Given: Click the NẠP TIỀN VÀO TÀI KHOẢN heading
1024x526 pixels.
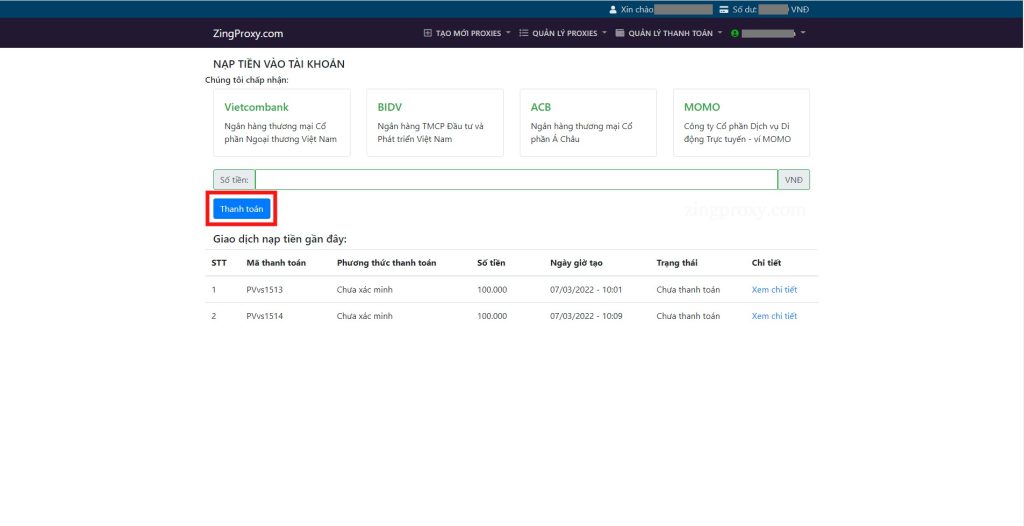Looking at the screenshot, I should tap(279, 64).
